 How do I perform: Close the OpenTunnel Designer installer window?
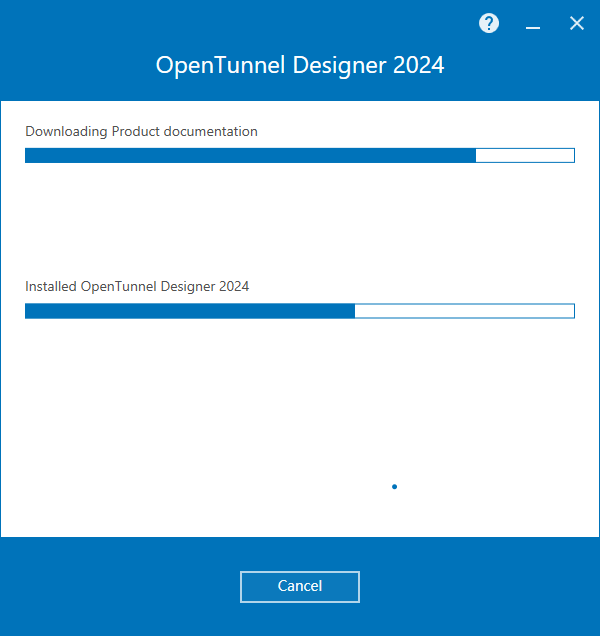click(576, 24)
